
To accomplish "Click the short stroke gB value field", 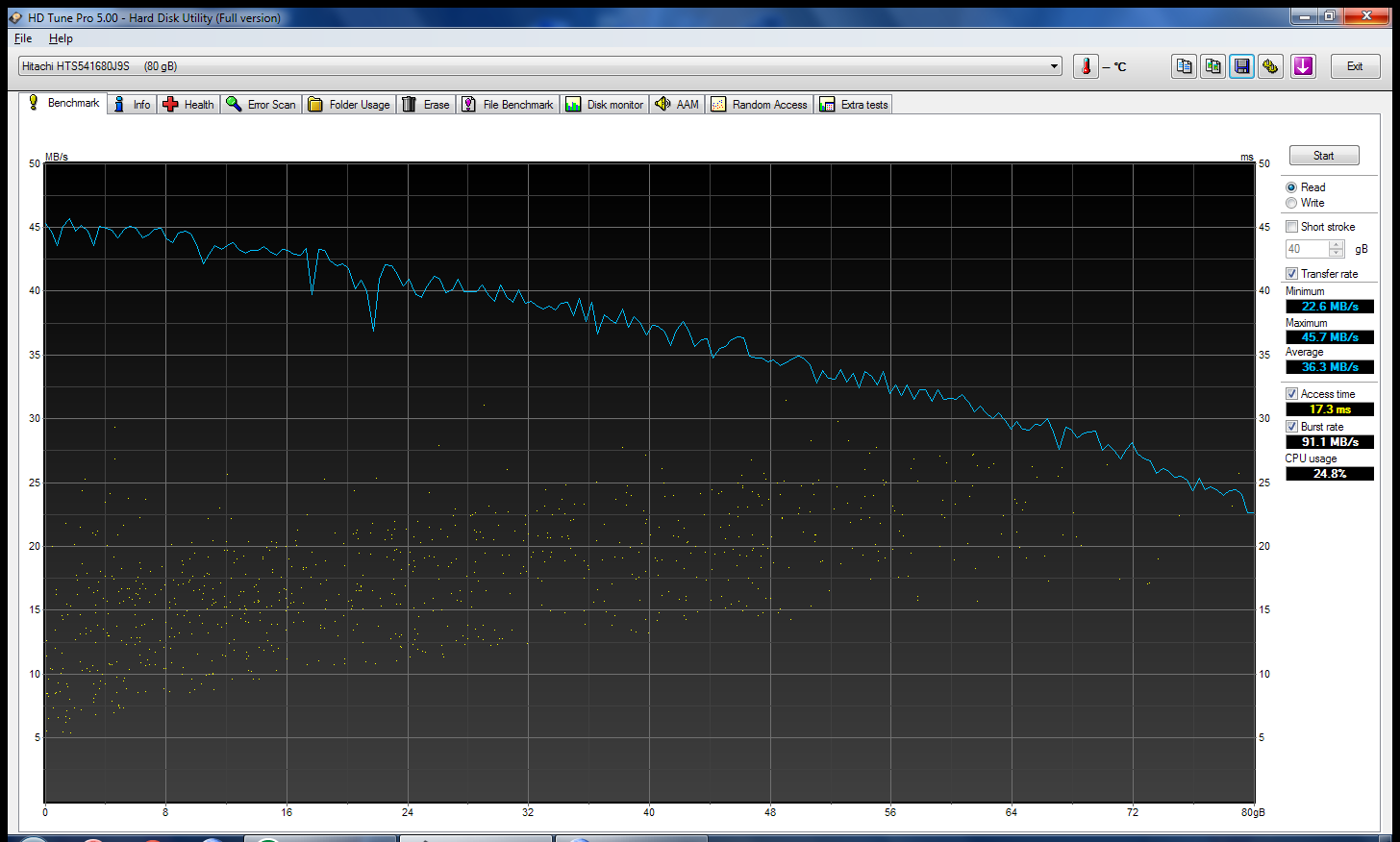I will 1307,249.
